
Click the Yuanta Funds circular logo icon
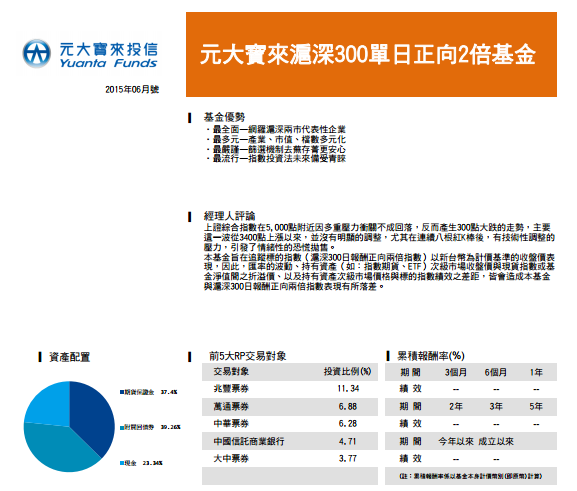click(x=36, y=54)
